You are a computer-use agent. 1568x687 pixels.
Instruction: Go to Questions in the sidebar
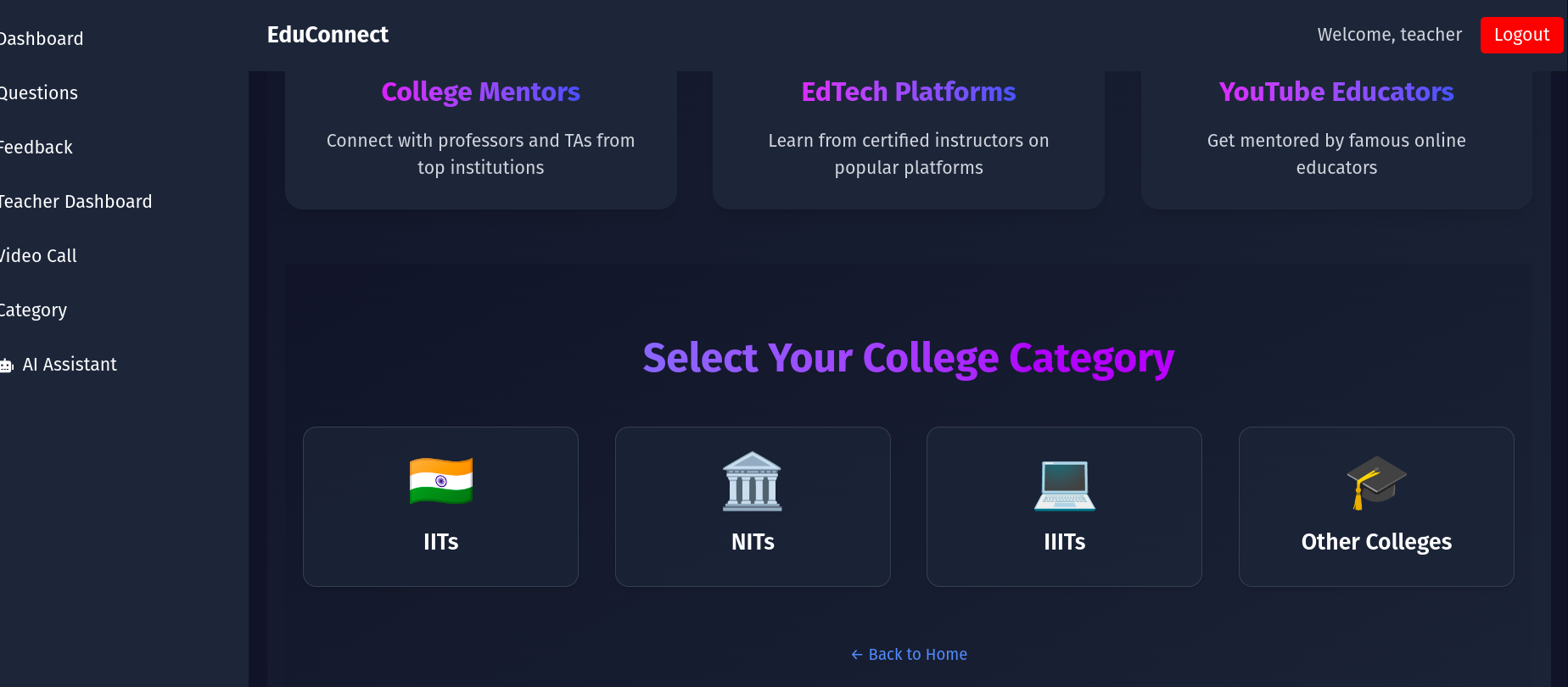(x=39, y=93)
